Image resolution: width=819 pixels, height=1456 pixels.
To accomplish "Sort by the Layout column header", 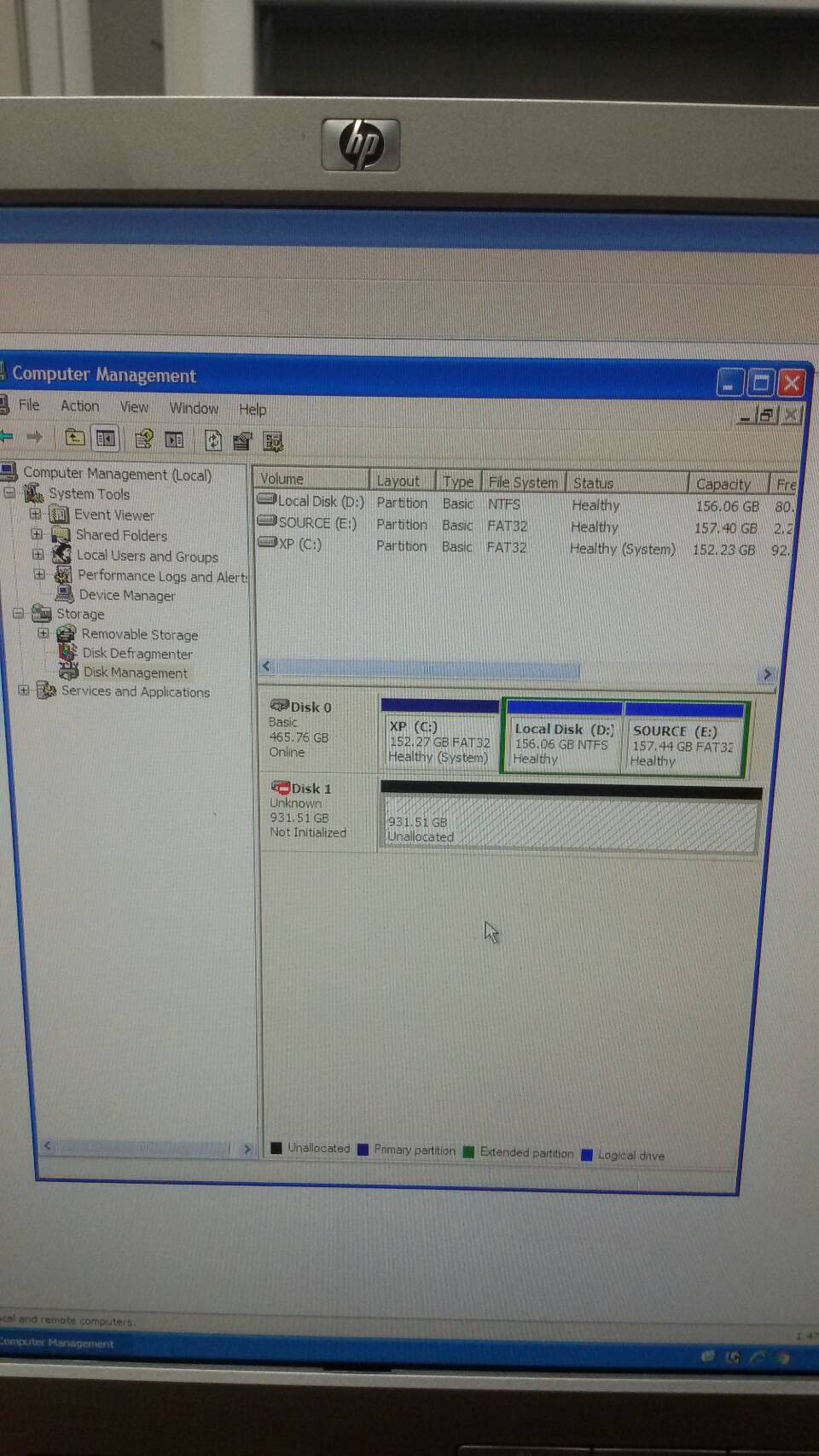I will pos(403,480).
